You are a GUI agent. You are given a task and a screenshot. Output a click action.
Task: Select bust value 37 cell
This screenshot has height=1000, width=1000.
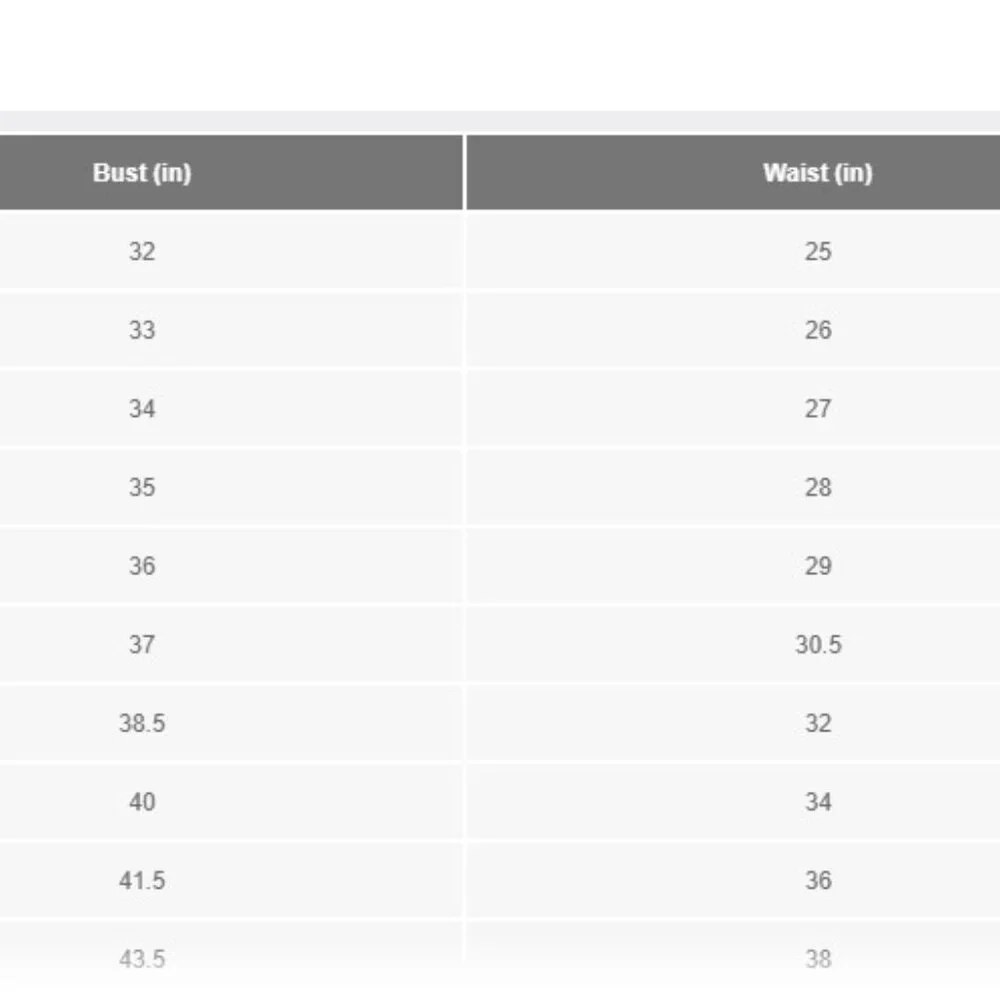(x=231, y=644)
